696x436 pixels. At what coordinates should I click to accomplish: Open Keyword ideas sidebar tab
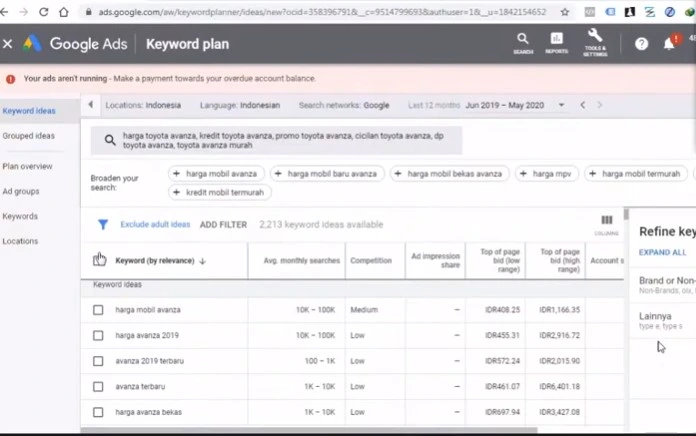[29, 111]
